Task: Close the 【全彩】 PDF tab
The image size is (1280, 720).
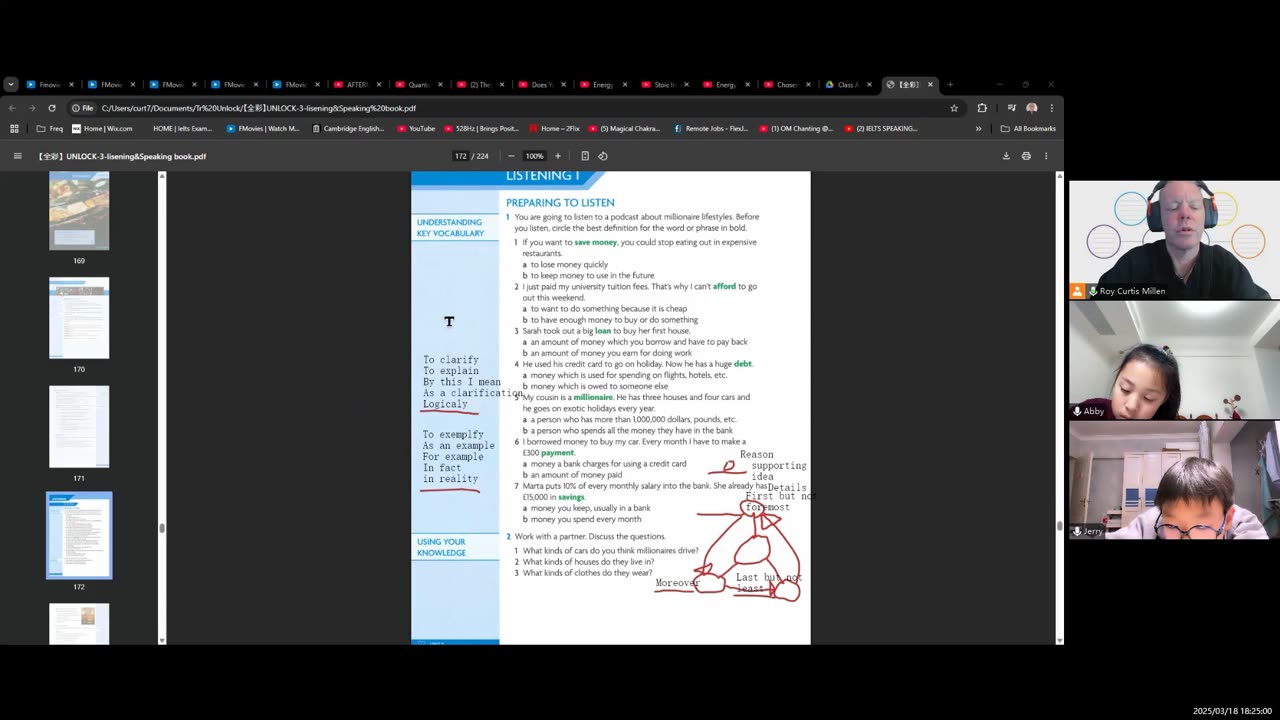Action: pos(930,84)
